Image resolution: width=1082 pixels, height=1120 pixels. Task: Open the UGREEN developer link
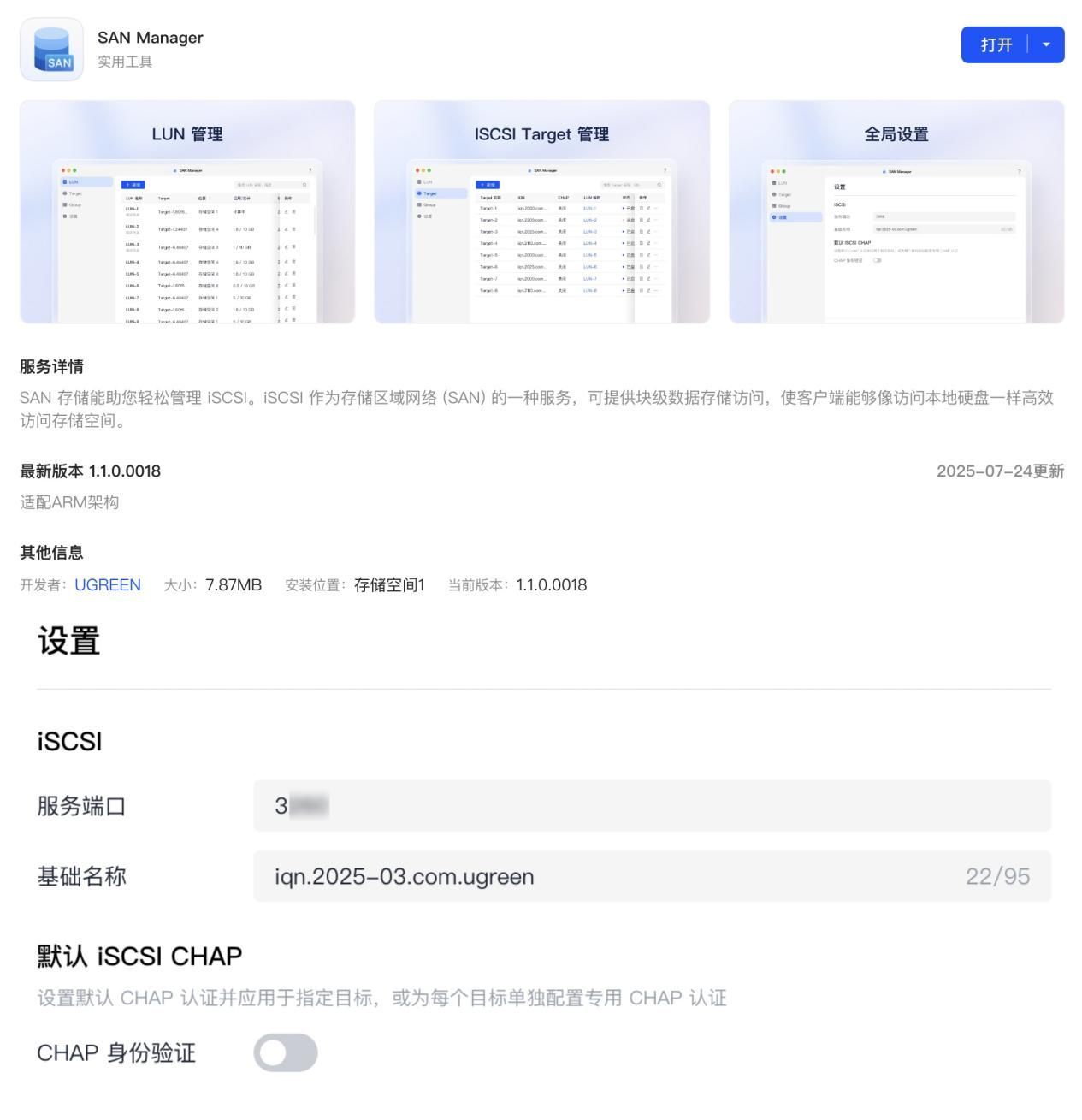pyautogui.click(x=108, y=585)
